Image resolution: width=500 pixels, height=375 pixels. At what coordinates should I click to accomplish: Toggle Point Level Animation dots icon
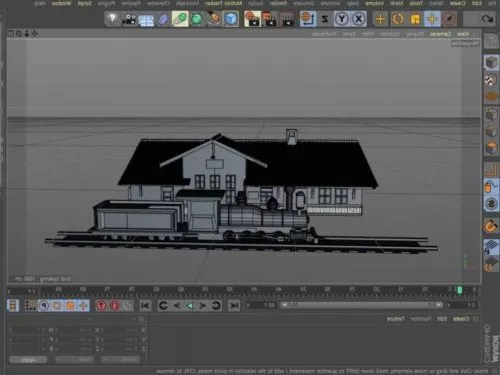pos(31,305)
